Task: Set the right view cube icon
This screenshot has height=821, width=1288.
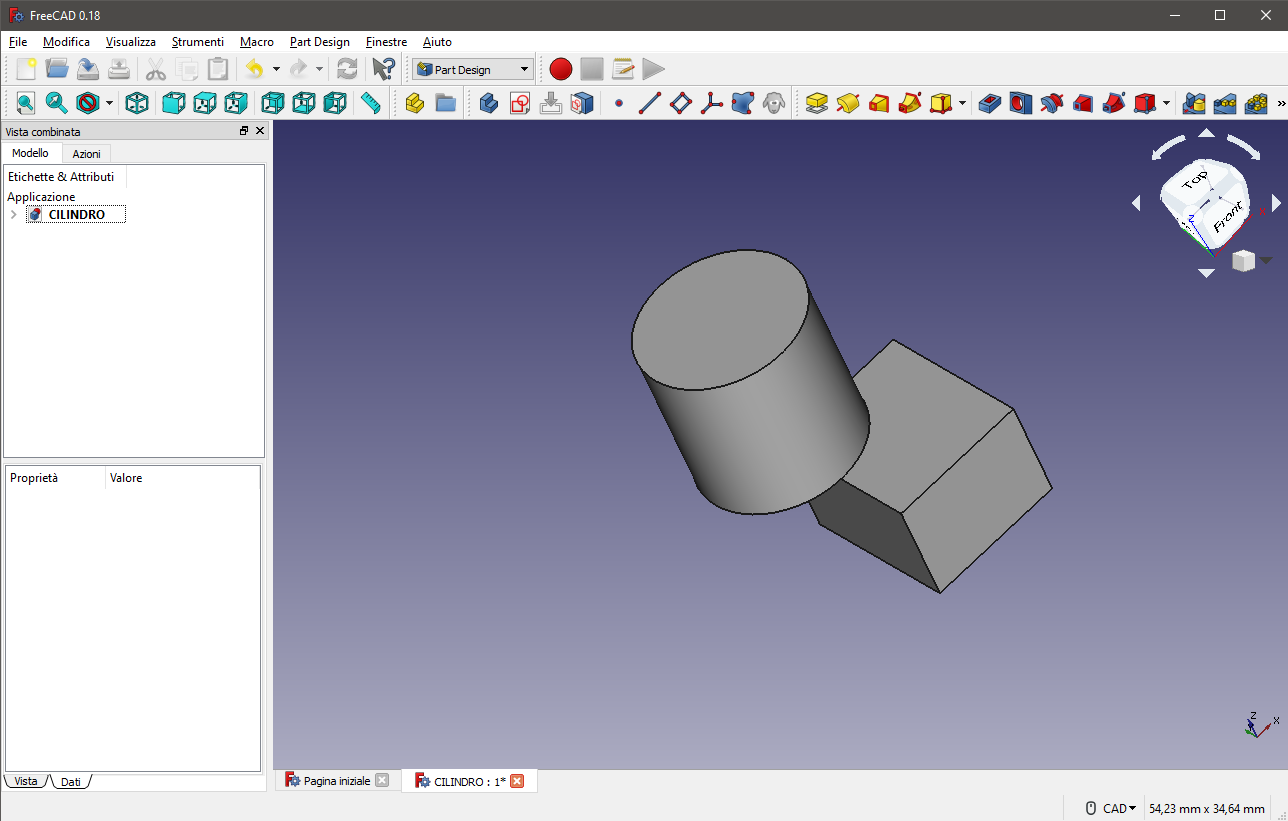Action: (x=236, y=103)
